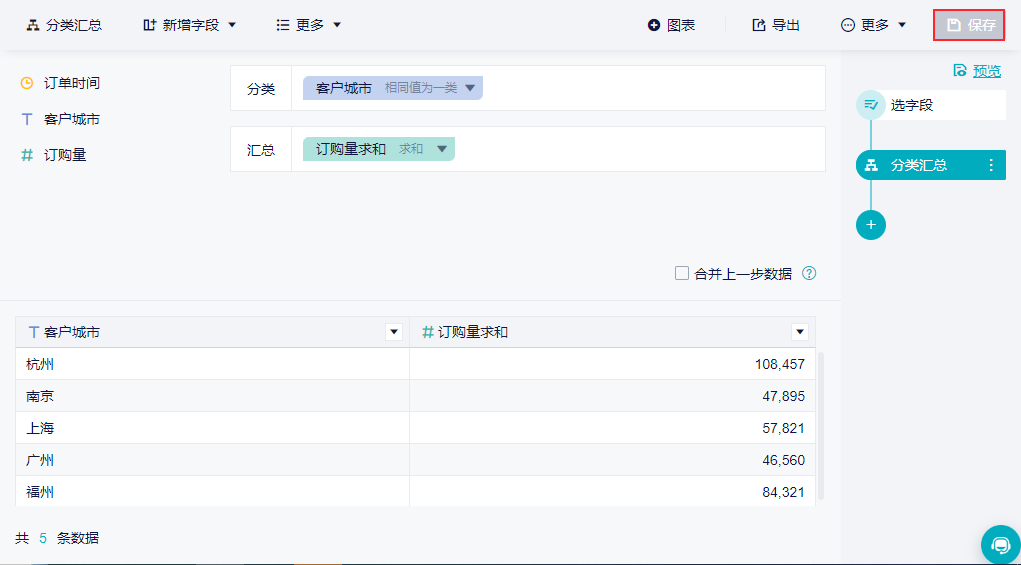
Task: Click the help icon beside 合并上一步数据
Action: pos(809,273)
